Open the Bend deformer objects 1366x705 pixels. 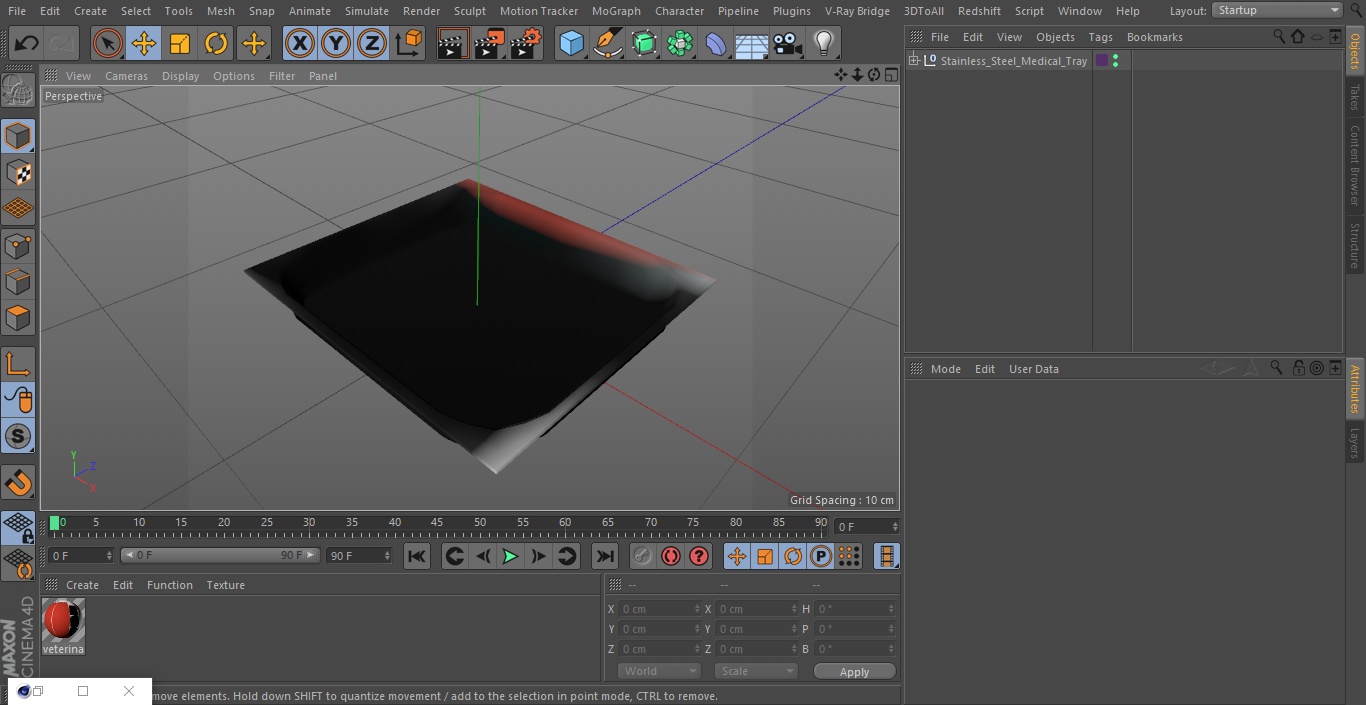[716, 43]
